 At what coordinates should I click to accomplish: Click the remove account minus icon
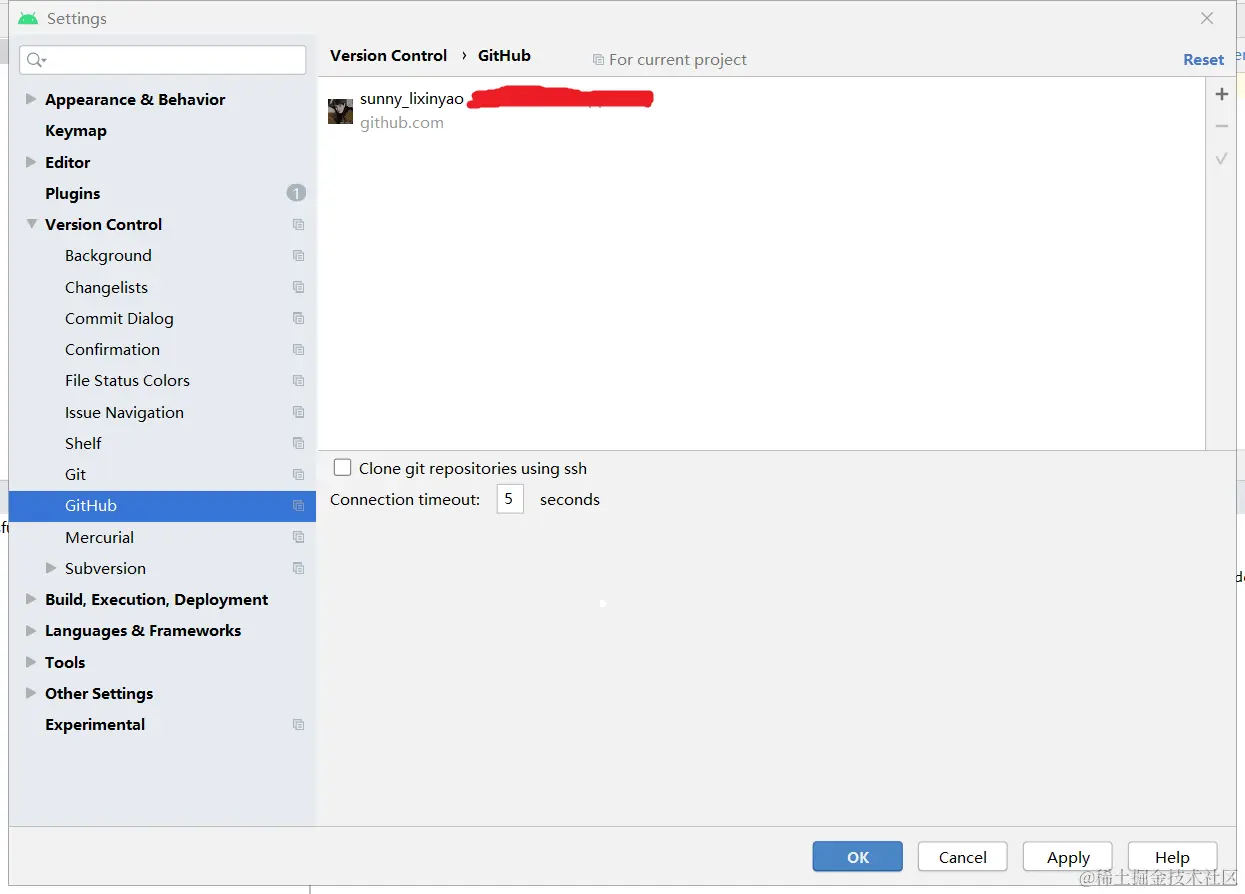coord(1221,126)
